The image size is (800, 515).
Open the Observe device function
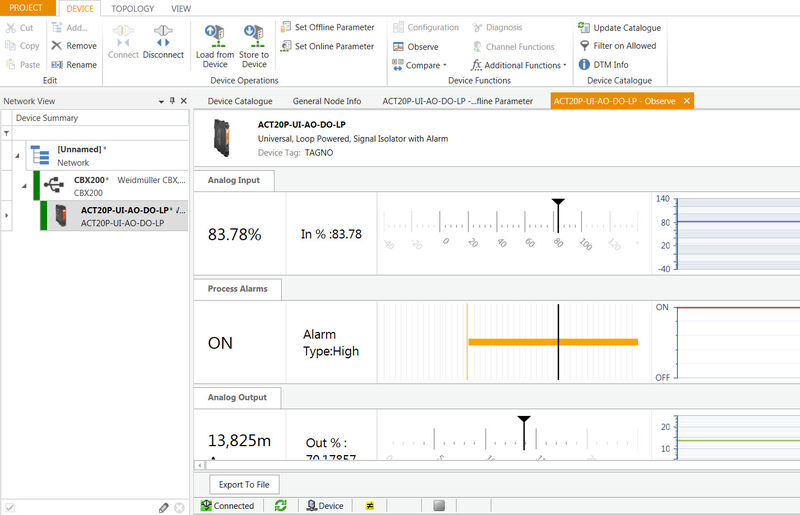pyautogui.click(x=416, y=47)
